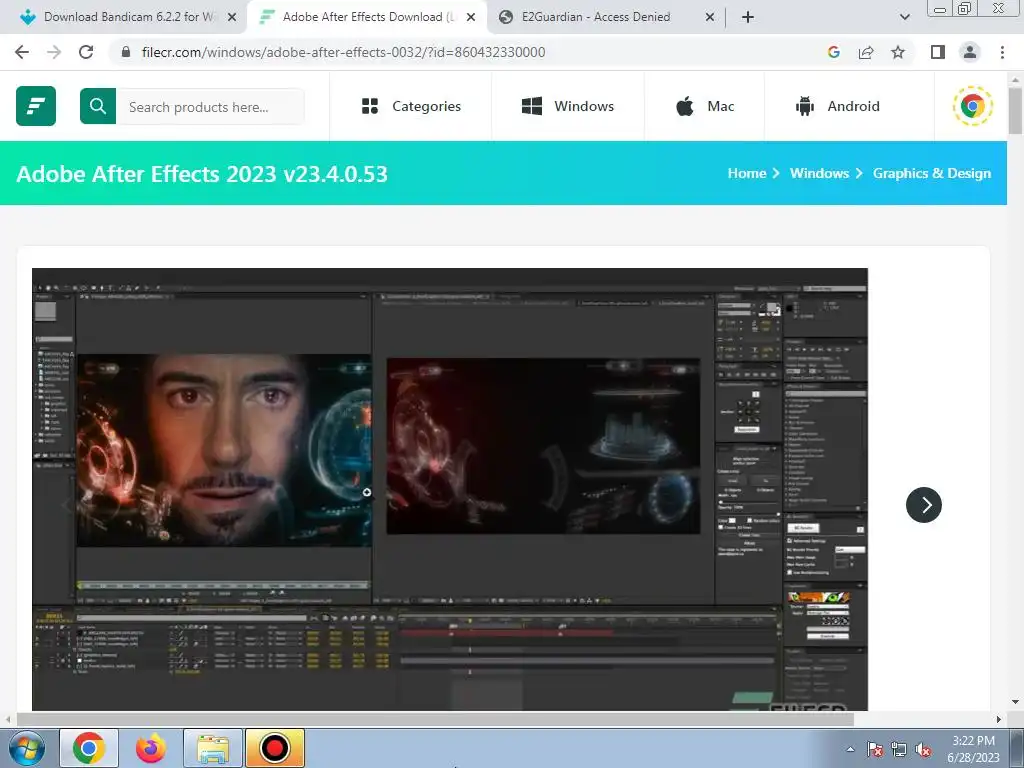Follow the Windows breadcrumb link
Image resolution: width=1024 pixels, height=768 pixels.
819,173
